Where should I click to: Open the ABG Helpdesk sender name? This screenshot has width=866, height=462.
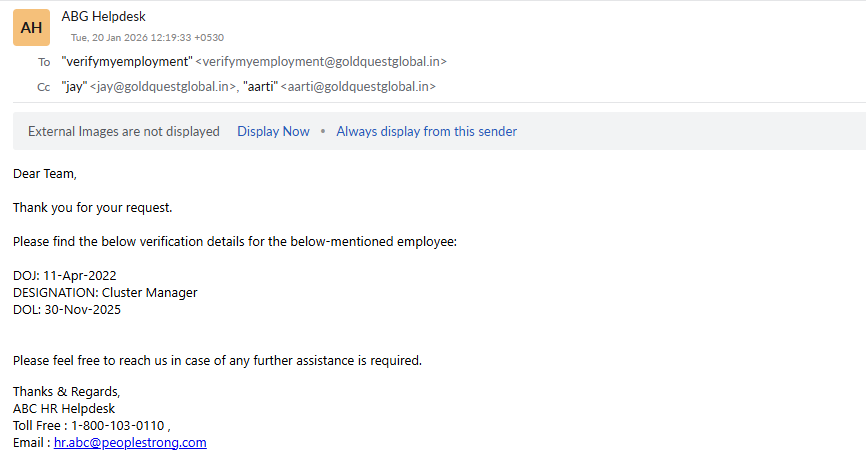pyautogui.click(x=102, y=16)
